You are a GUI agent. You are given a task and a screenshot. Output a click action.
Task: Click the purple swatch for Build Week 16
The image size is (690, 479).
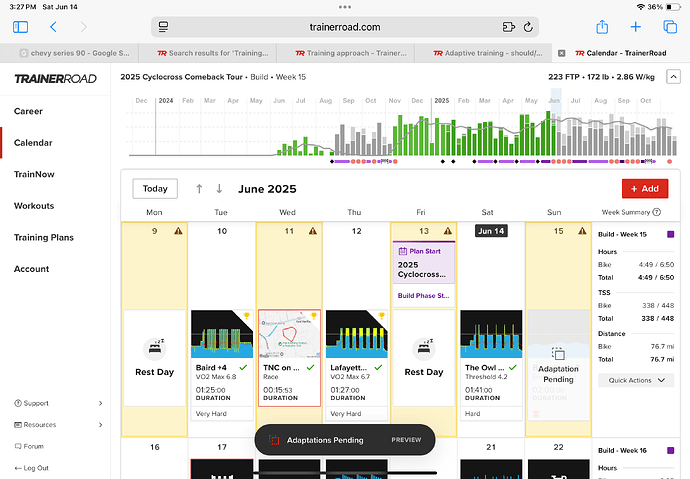pyautogui.click(x=671, y=450)
